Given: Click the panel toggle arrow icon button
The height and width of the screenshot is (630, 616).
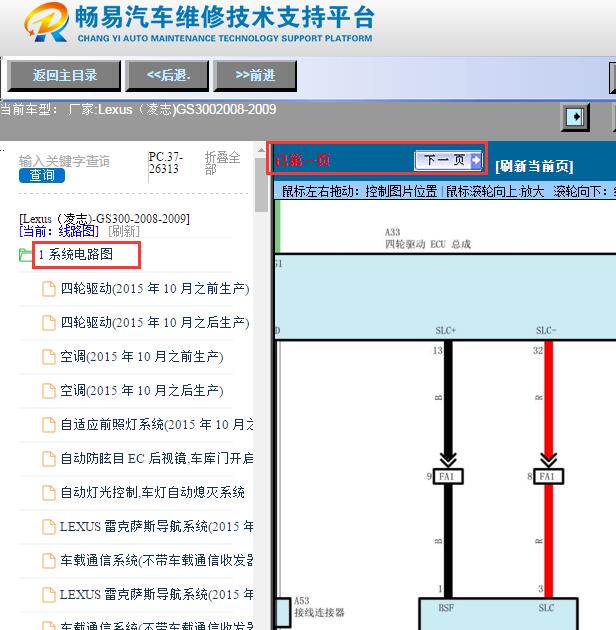Looking at the screenshot, I should tap(575, 117).
